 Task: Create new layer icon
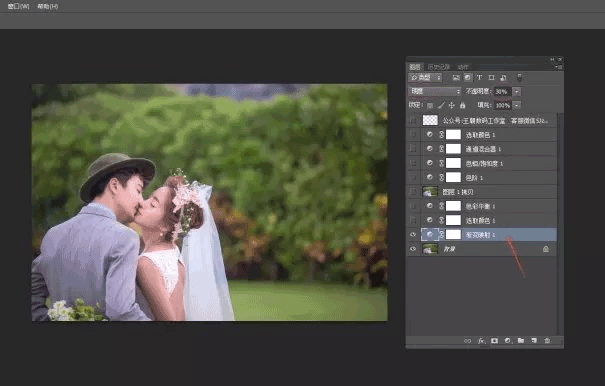click(x=534, y=340)
